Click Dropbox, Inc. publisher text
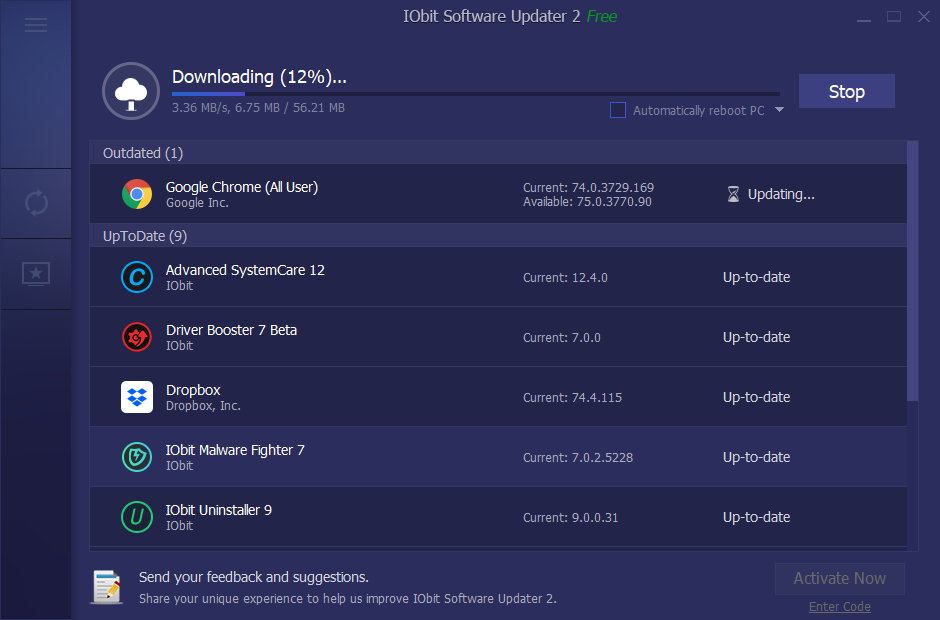 203,406
